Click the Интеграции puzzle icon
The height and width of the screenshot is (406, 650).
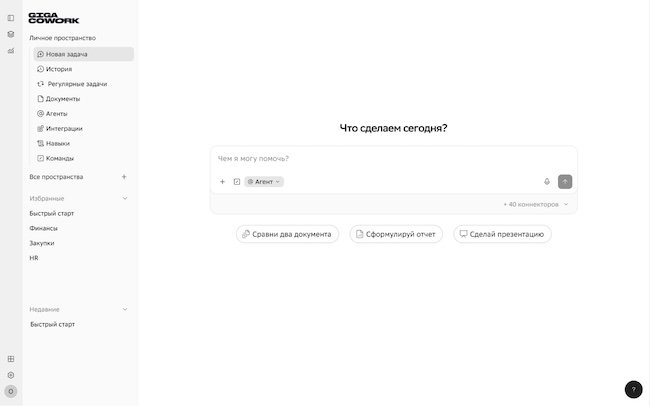coord(40,129)
